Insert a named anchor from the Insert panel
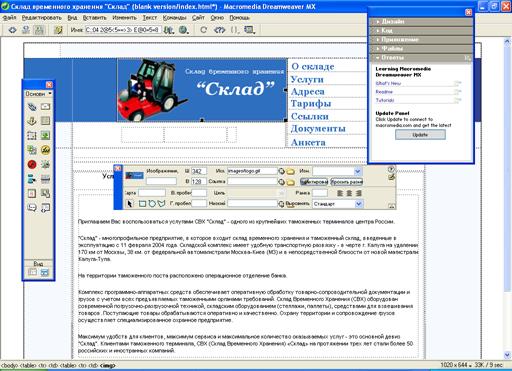The image size is (512, 371). pos(32,121)
